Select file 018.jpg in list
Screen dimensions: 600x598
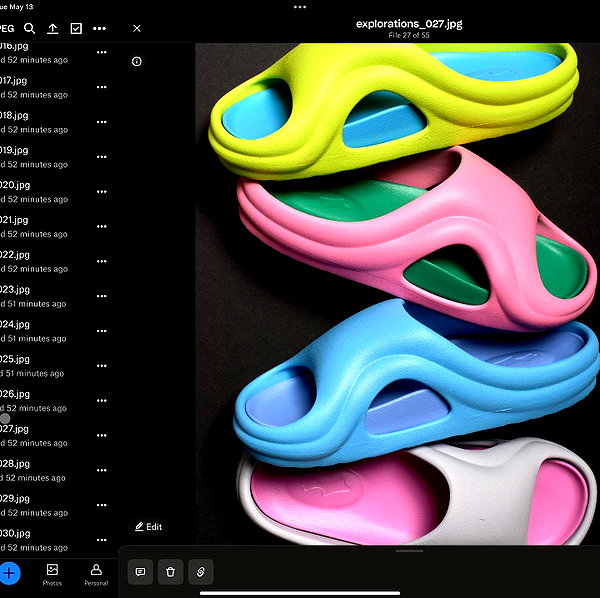click(57, 122)
